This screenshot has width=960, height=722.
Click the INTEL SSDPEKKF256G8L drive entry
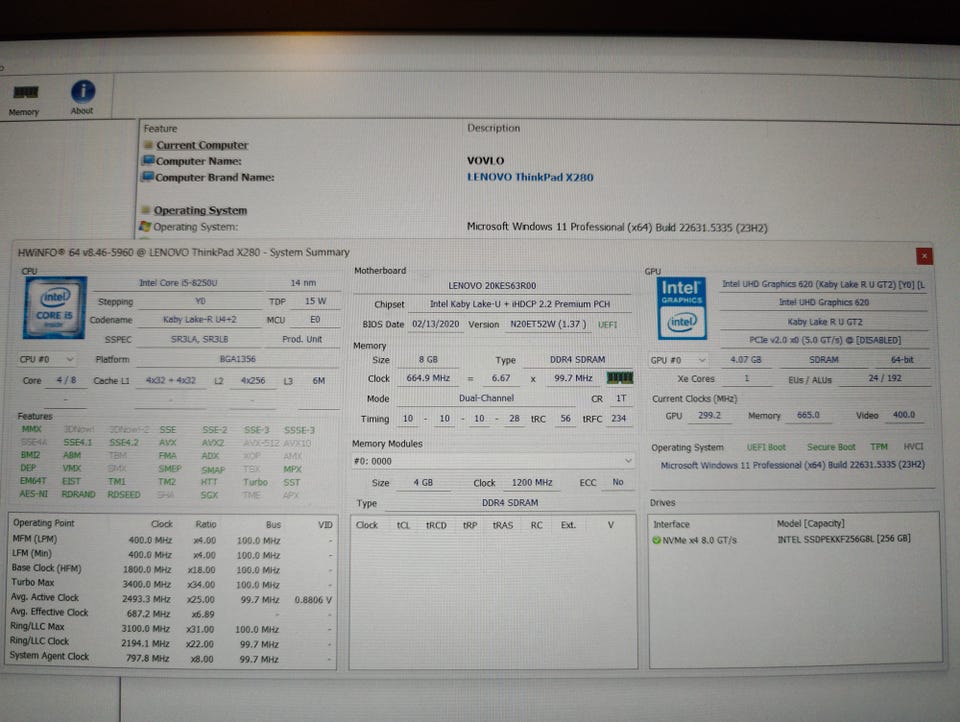coord(844,539)
